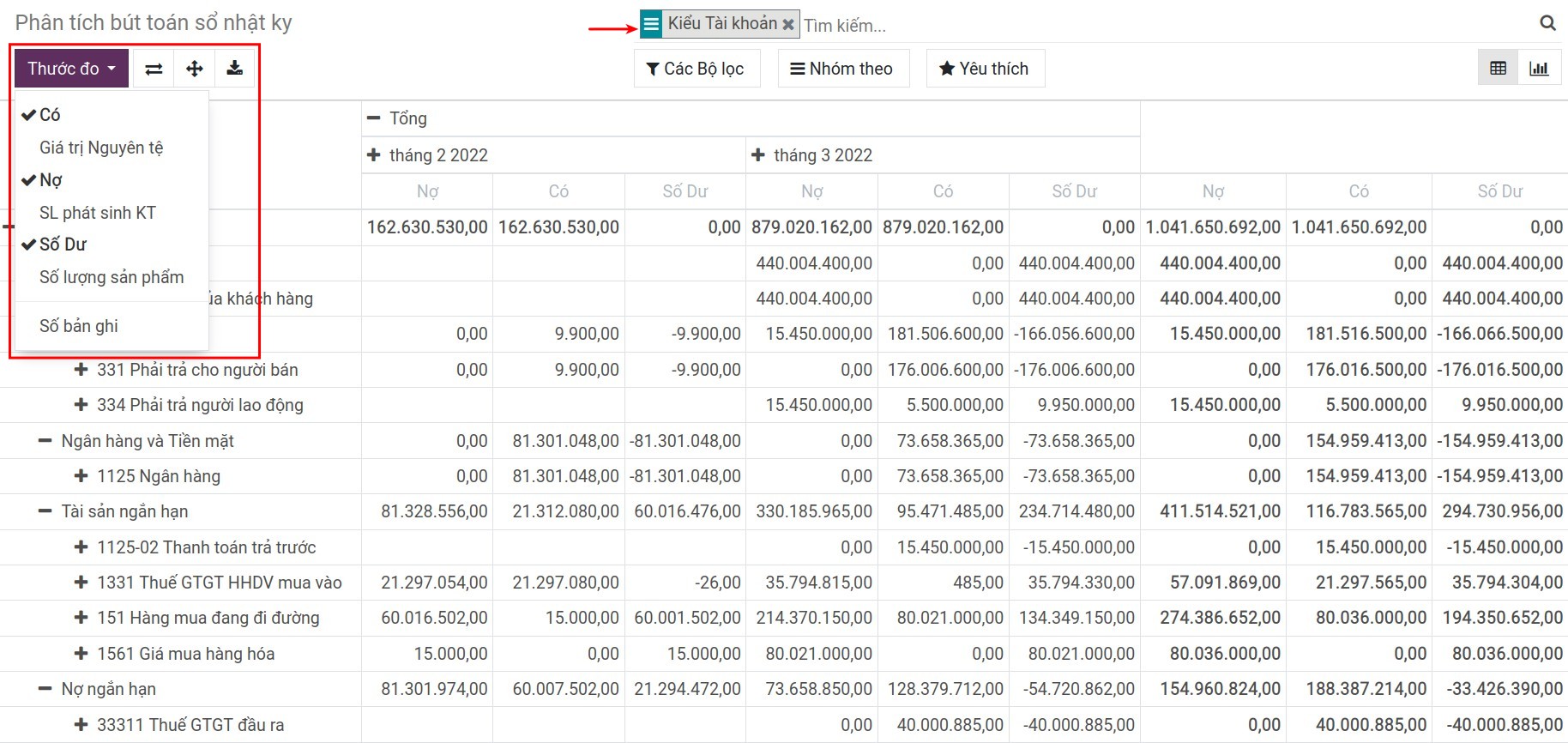
Task: Open the Thước đo dropdown
Action: (x=71, y=69)
